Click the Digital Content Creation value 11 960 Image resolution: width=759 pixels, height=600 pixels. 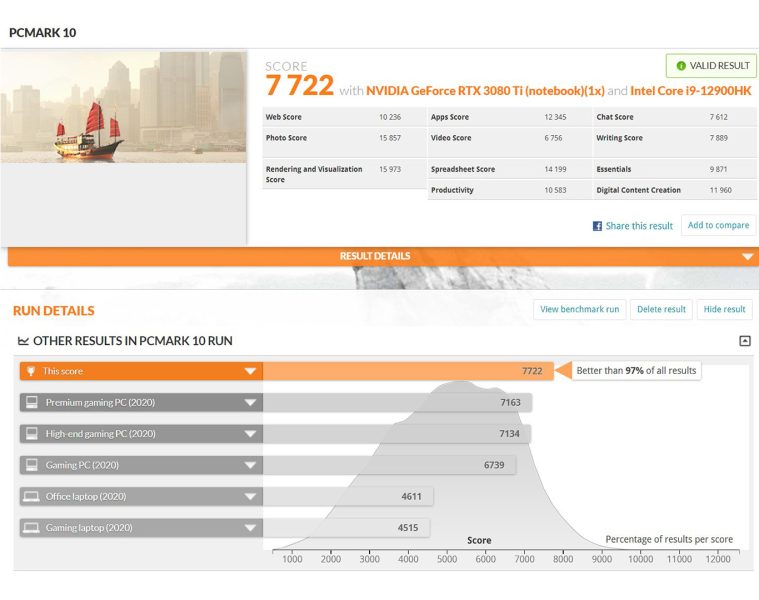click(720, 190)
